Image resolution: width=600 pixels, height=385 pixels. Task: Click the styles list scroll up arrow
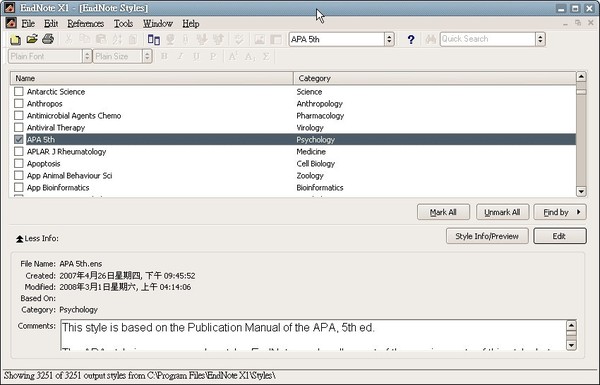click(x=581, y=77)
